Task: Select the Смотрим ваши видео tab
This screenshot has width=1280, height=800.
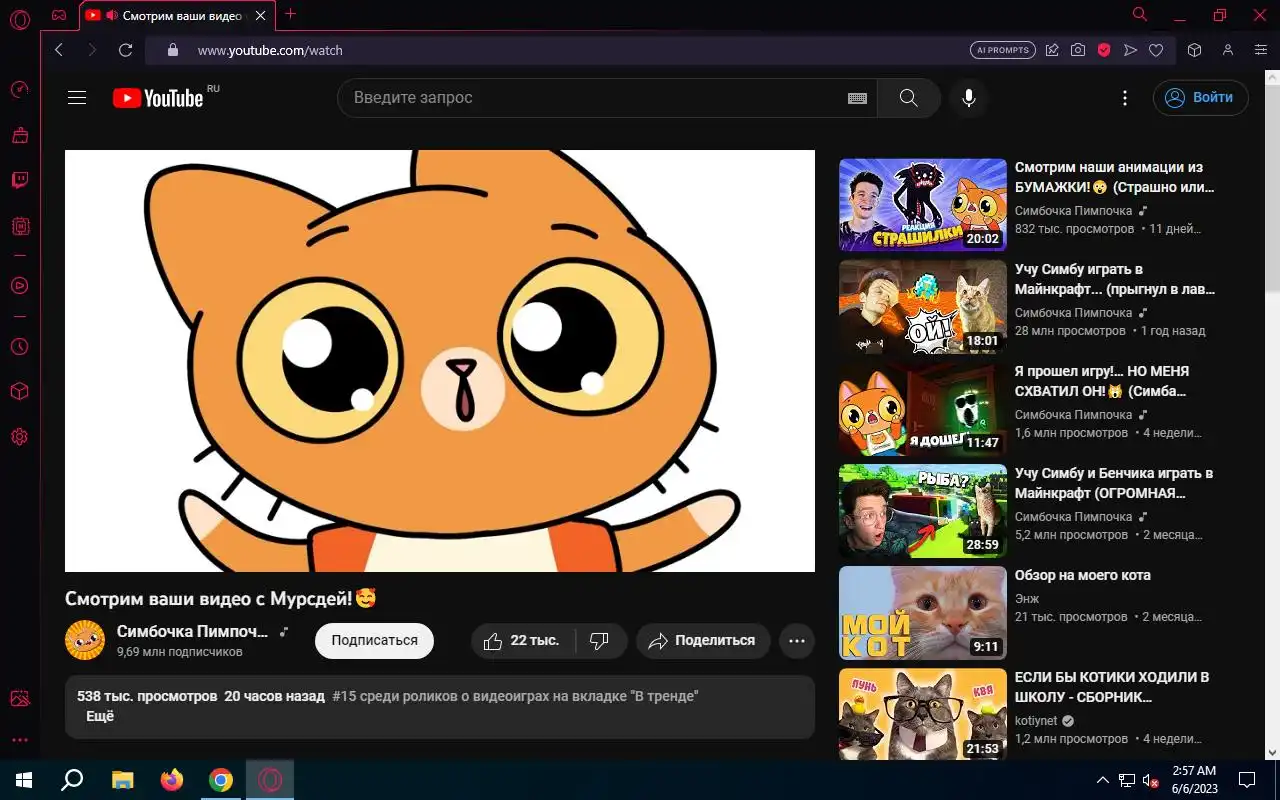Action: pyautogui.click(x=176, y=15)
